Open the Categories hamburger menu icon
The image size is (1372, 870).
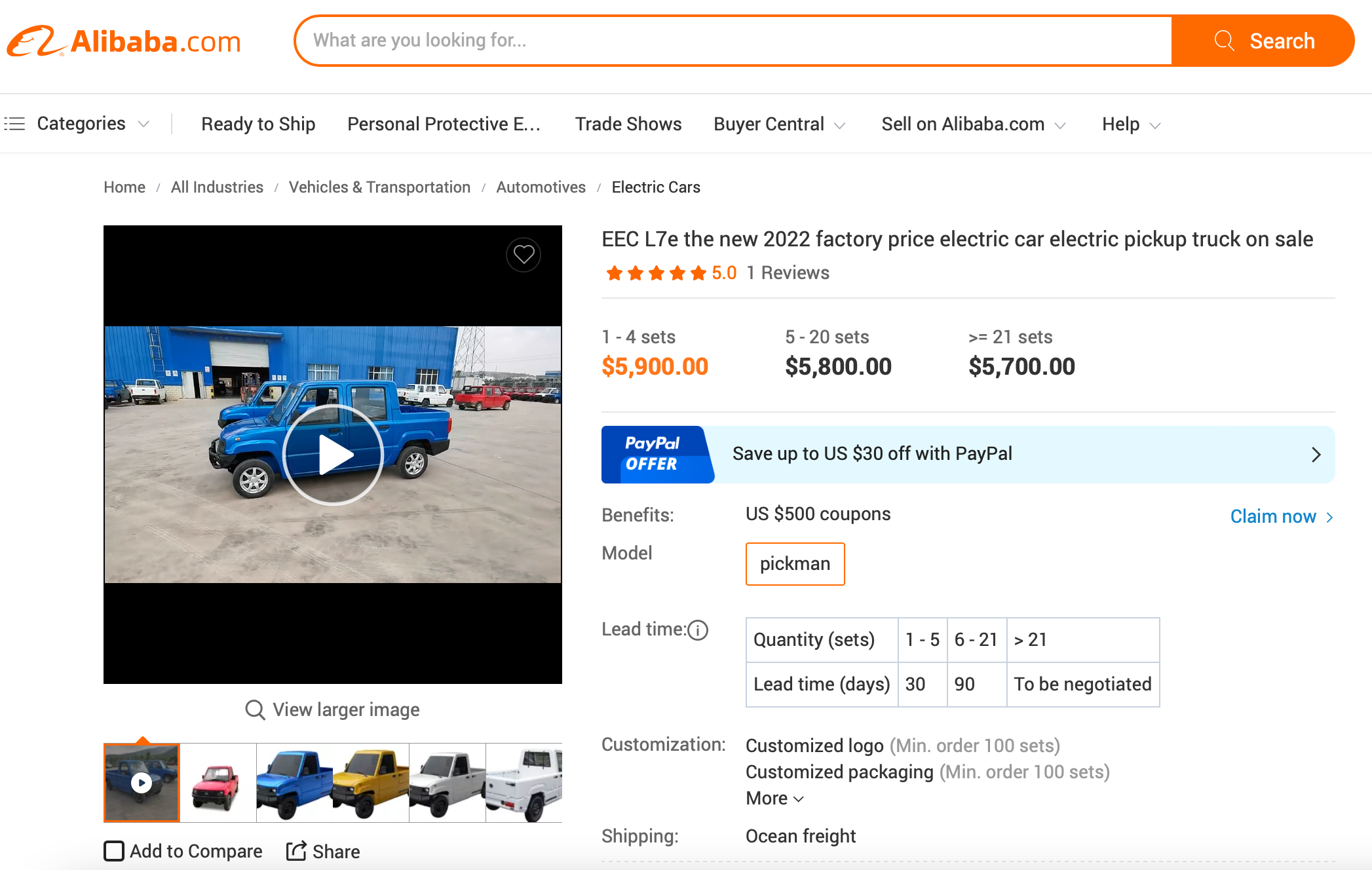click(x=14, y=123)
